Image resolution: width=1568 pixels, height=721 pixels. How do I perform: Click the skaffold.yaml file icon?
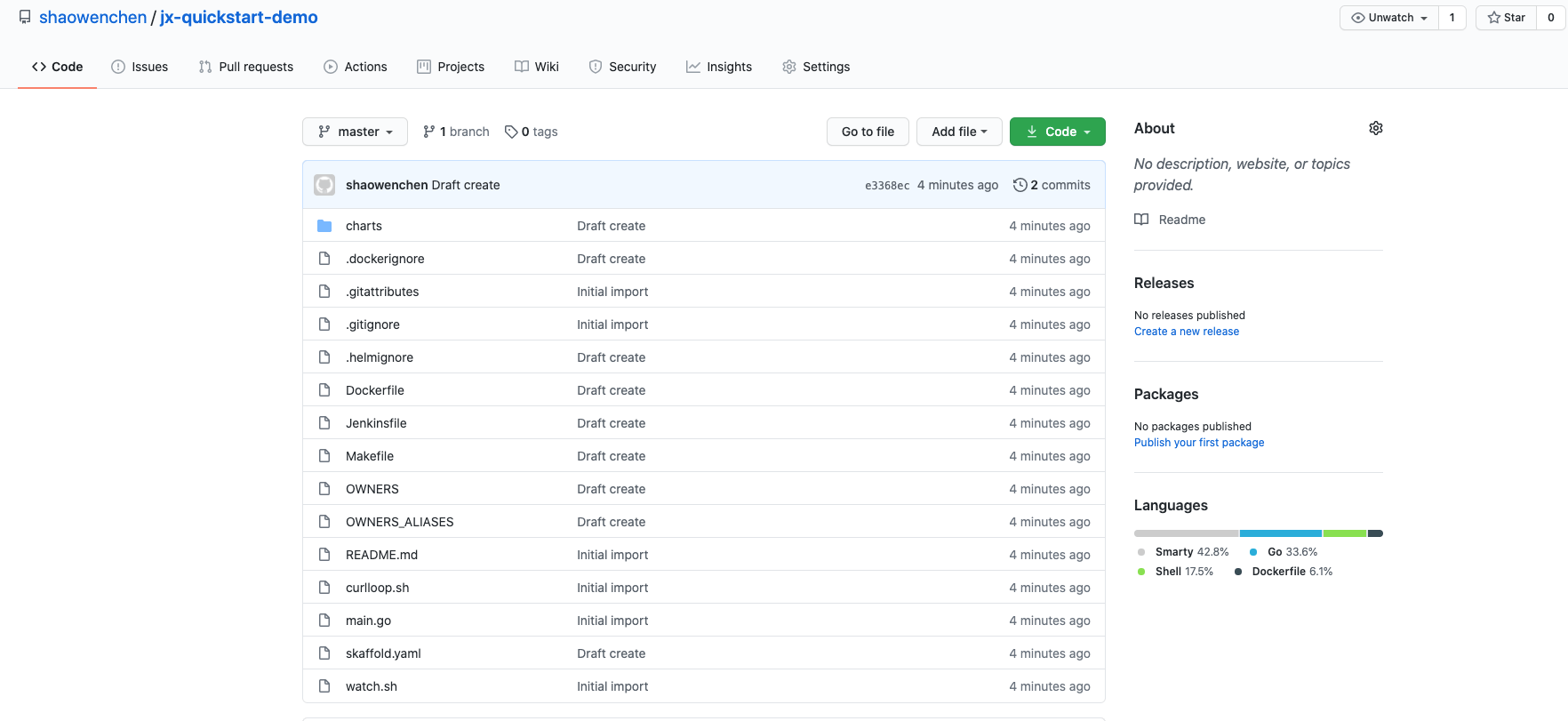pyautogui.click(x=324, y=653)
